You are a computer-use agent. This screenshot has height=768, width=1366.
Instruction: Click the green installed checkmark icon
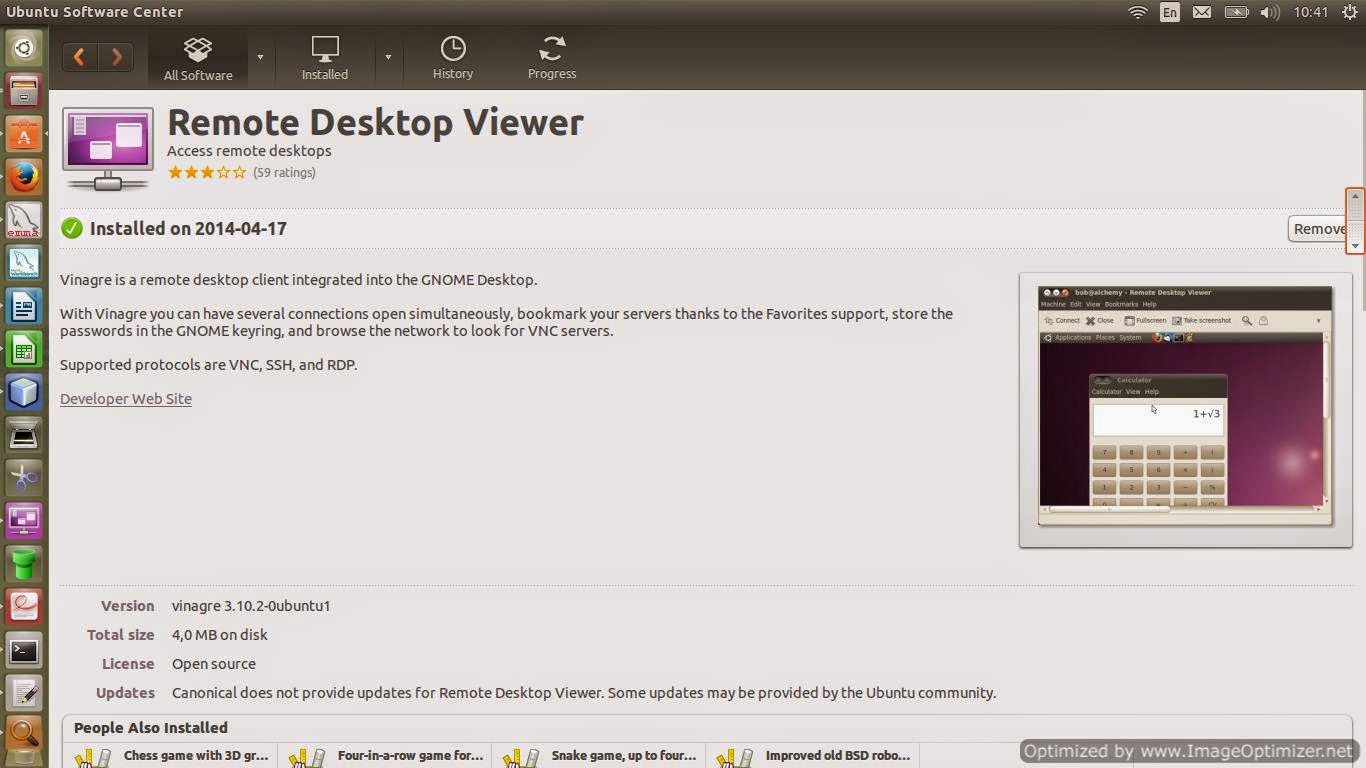pyautogui.click(x=72, y=228)
